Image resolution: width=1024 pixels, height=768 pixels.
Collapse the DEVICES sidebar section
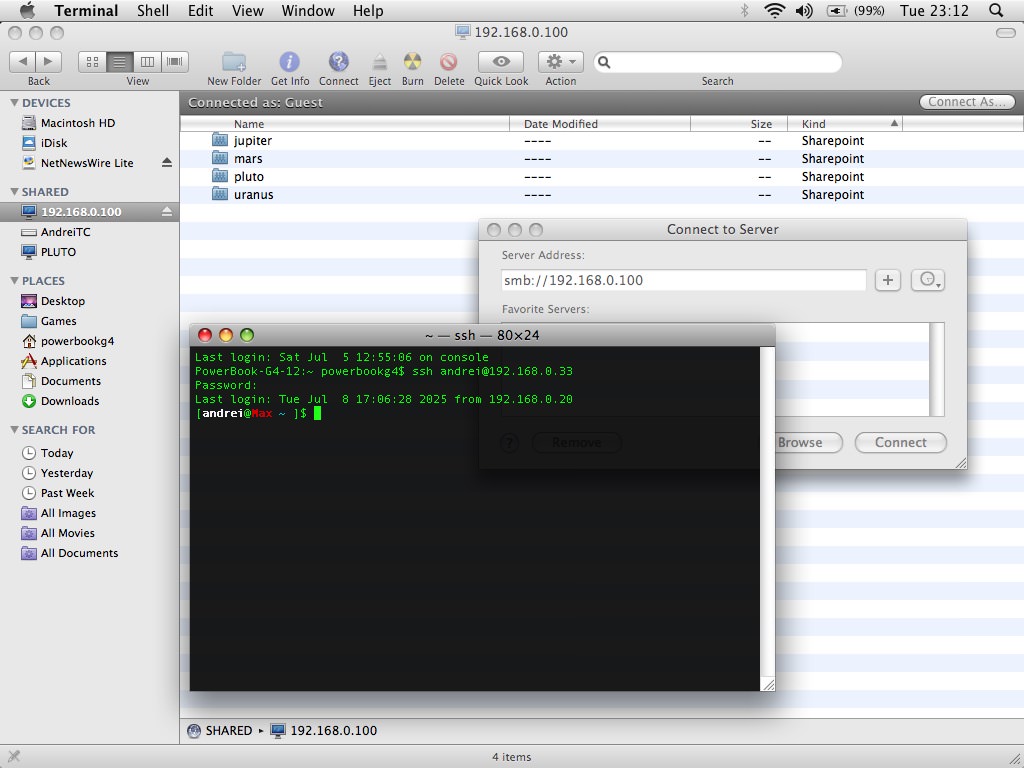pos(14,103)
